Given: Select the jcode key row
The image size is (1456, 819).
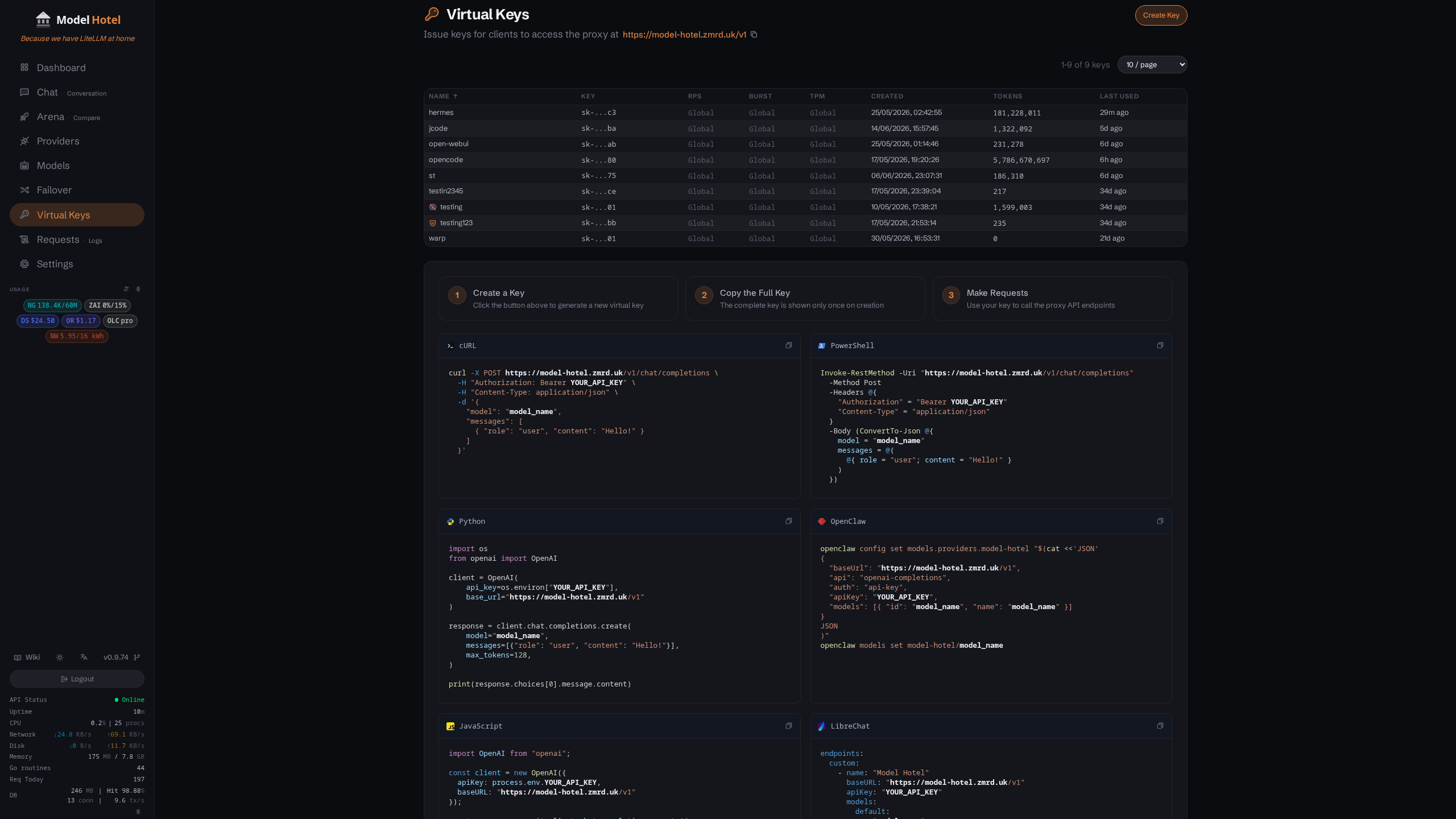Looking at the screenshot, I should coord(805,129).
